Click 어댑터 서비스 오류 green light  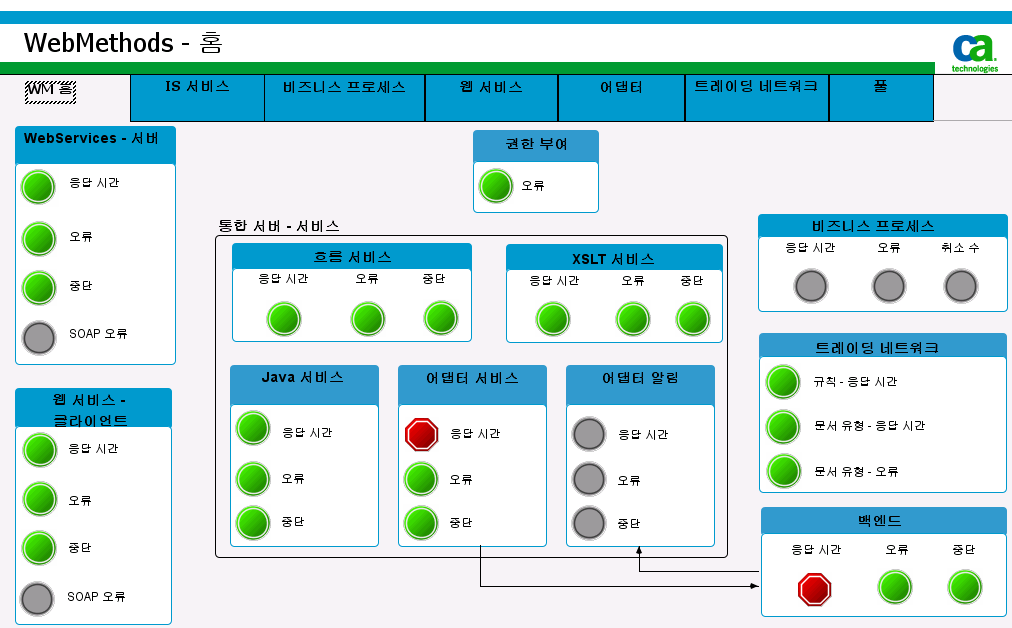click(421, 479)
